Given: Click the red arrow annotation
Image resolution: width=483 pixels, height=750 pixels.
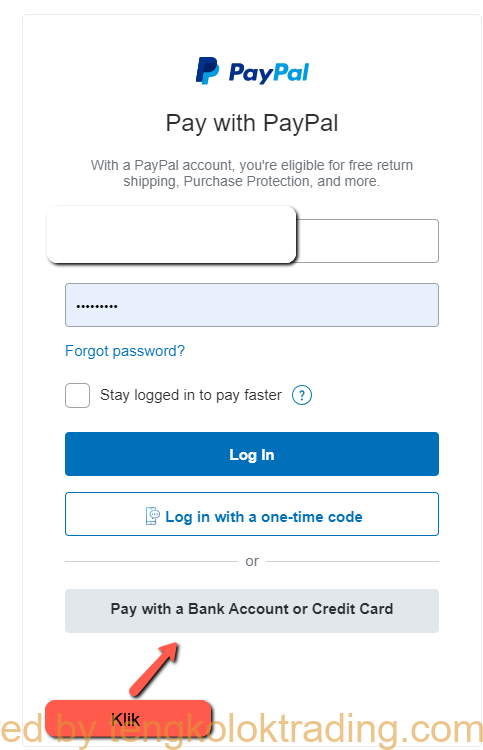Looking at the screenshot, I should 154,668.
